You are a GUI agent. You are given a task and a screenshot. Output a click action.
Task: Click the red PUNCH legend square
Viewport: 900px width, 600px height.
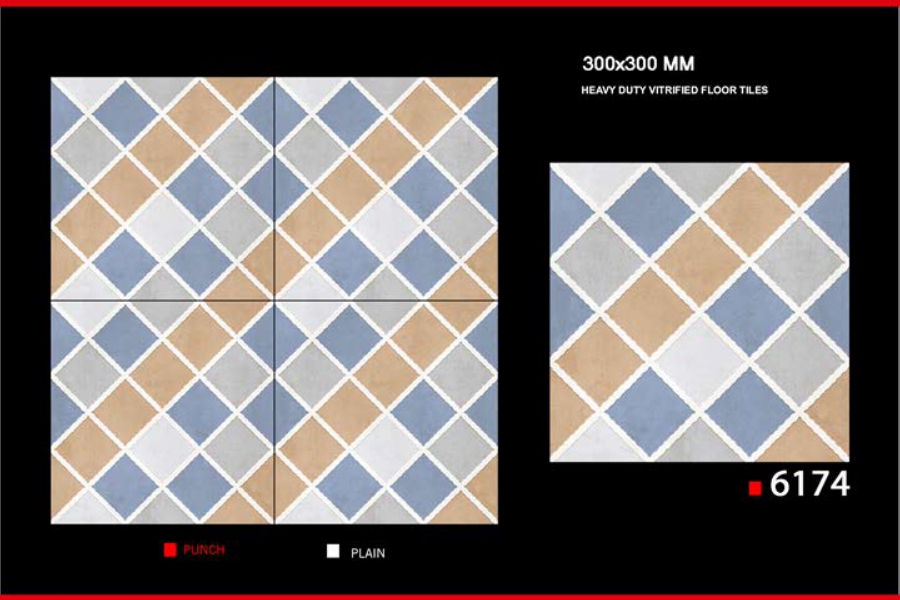pyautogui.click(x=170, y=549)
